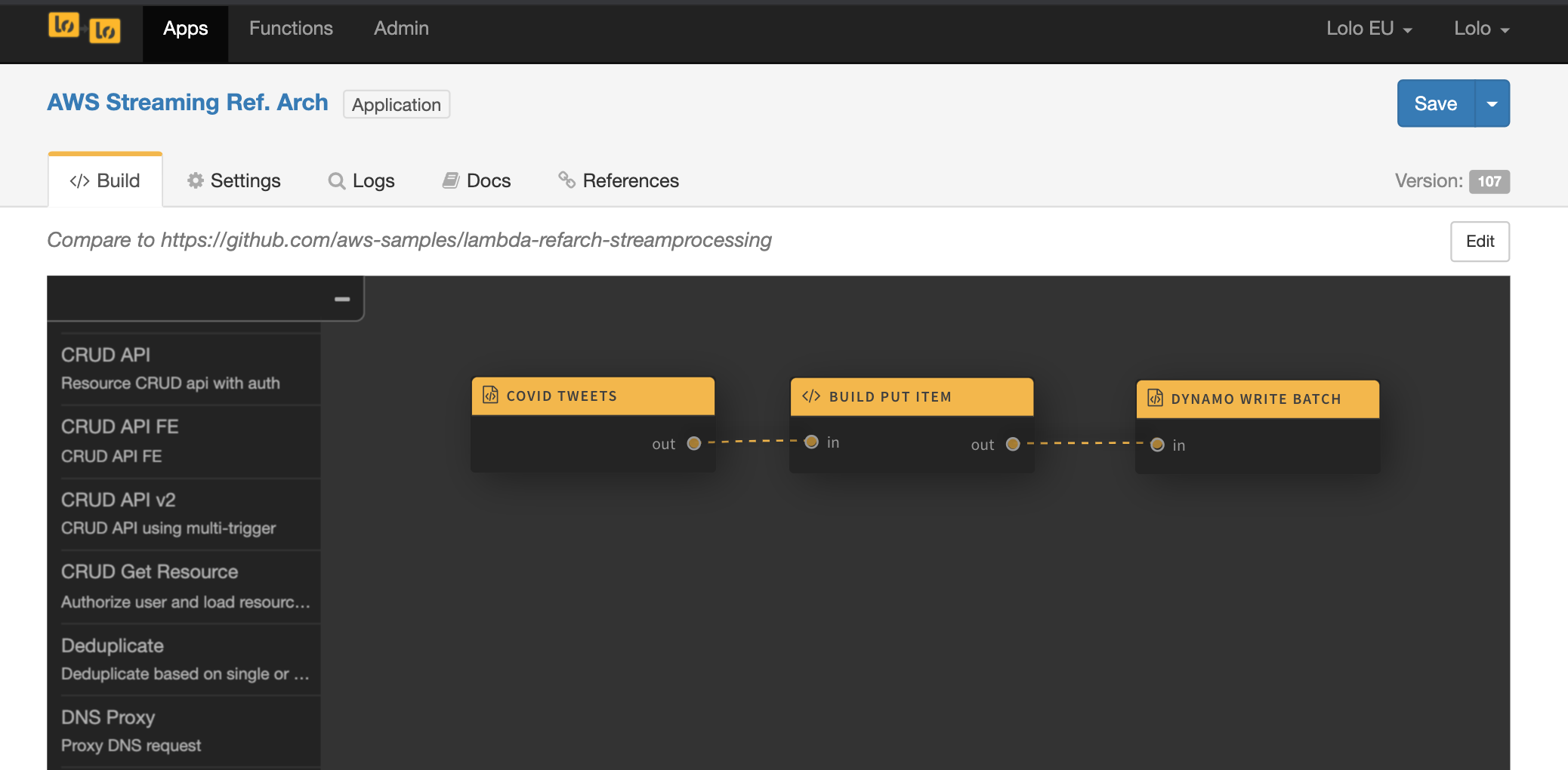Viewport: 1568px width, 770px height.
Task: Switch to the Logs tab
Action: click(362, 180)
